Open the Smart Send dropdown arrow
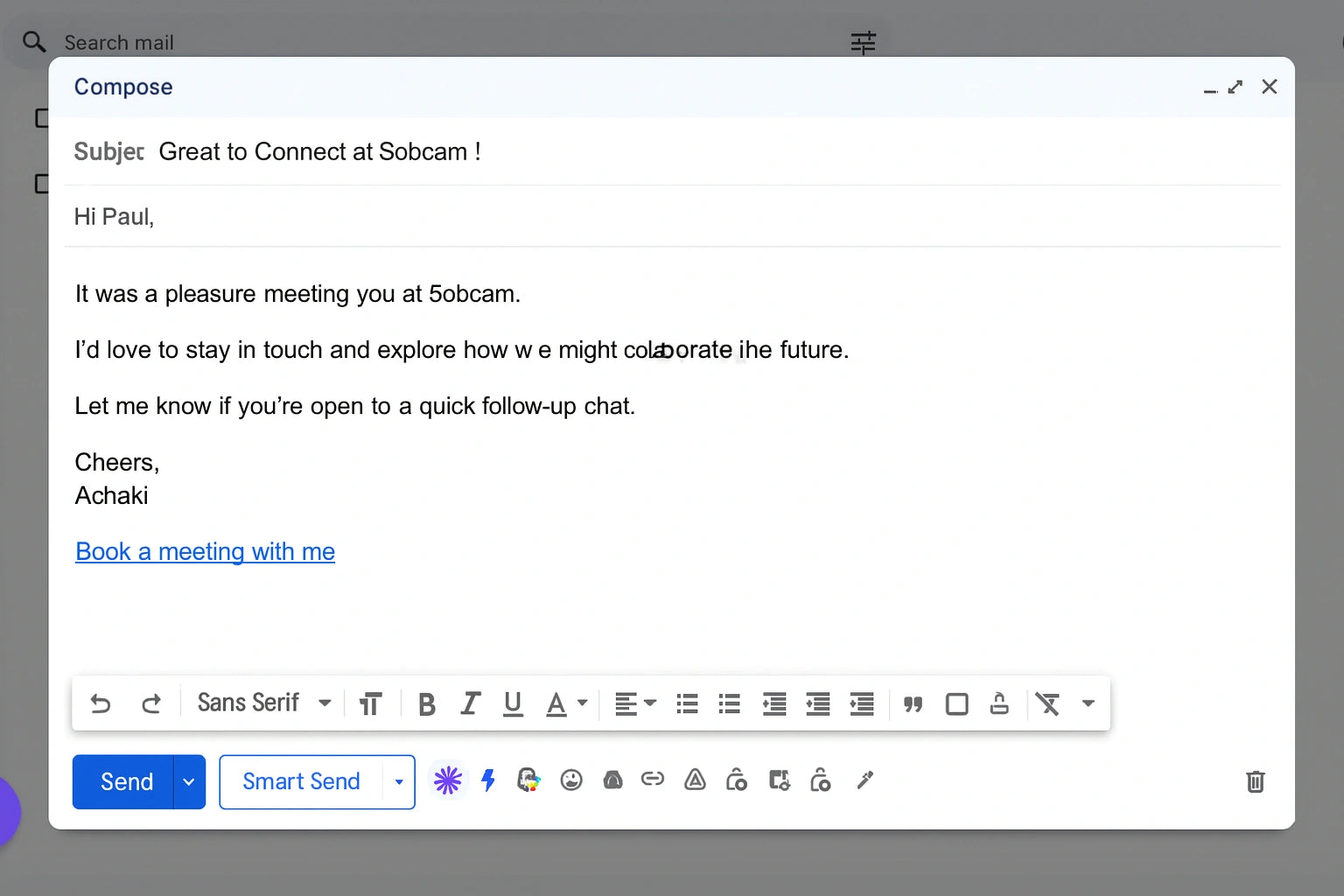 coord(399,782)
